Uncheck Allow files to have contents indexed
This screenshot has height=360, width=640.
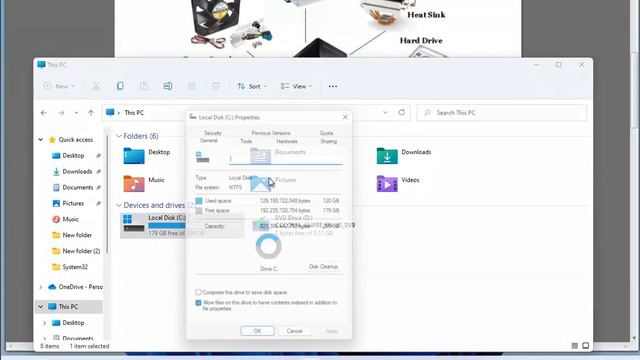point(198,303)
